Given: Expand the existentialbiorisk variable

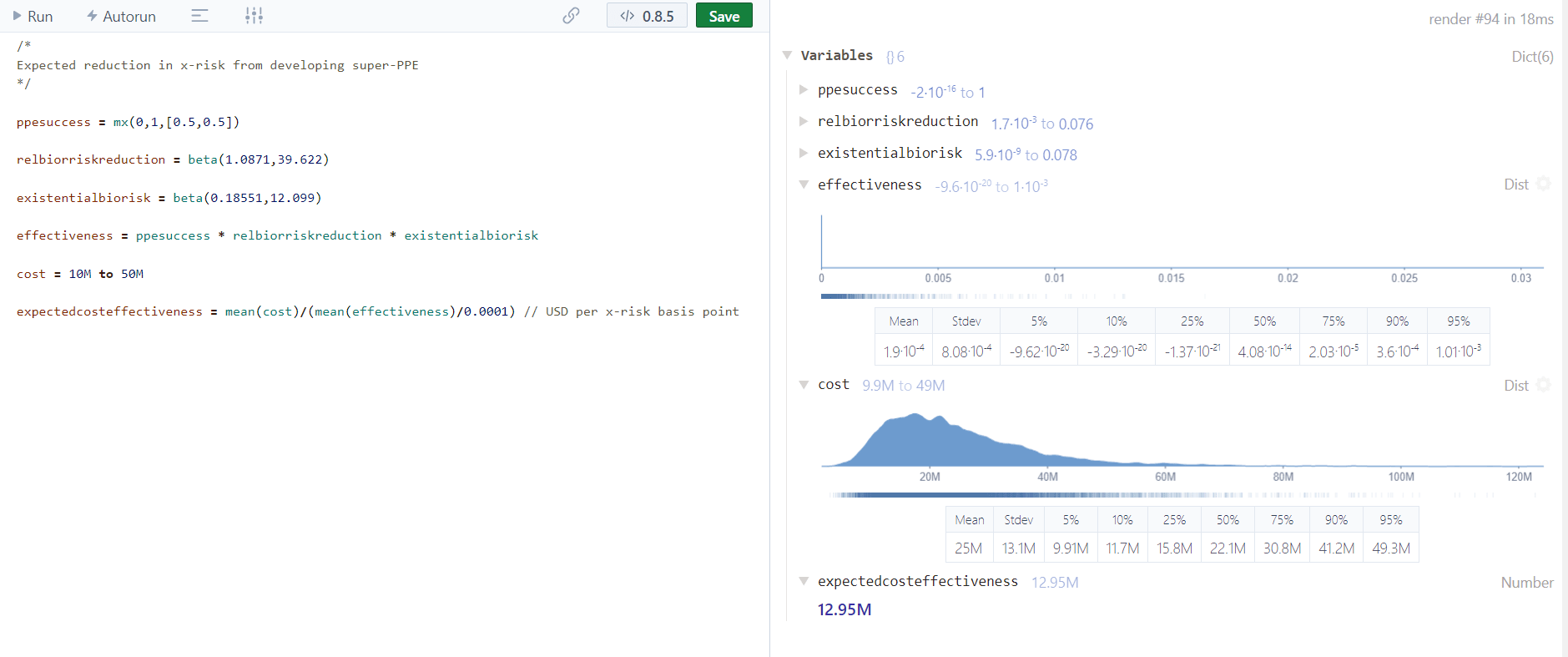Looking at the screenshot, I should click(x=804, y=154).
